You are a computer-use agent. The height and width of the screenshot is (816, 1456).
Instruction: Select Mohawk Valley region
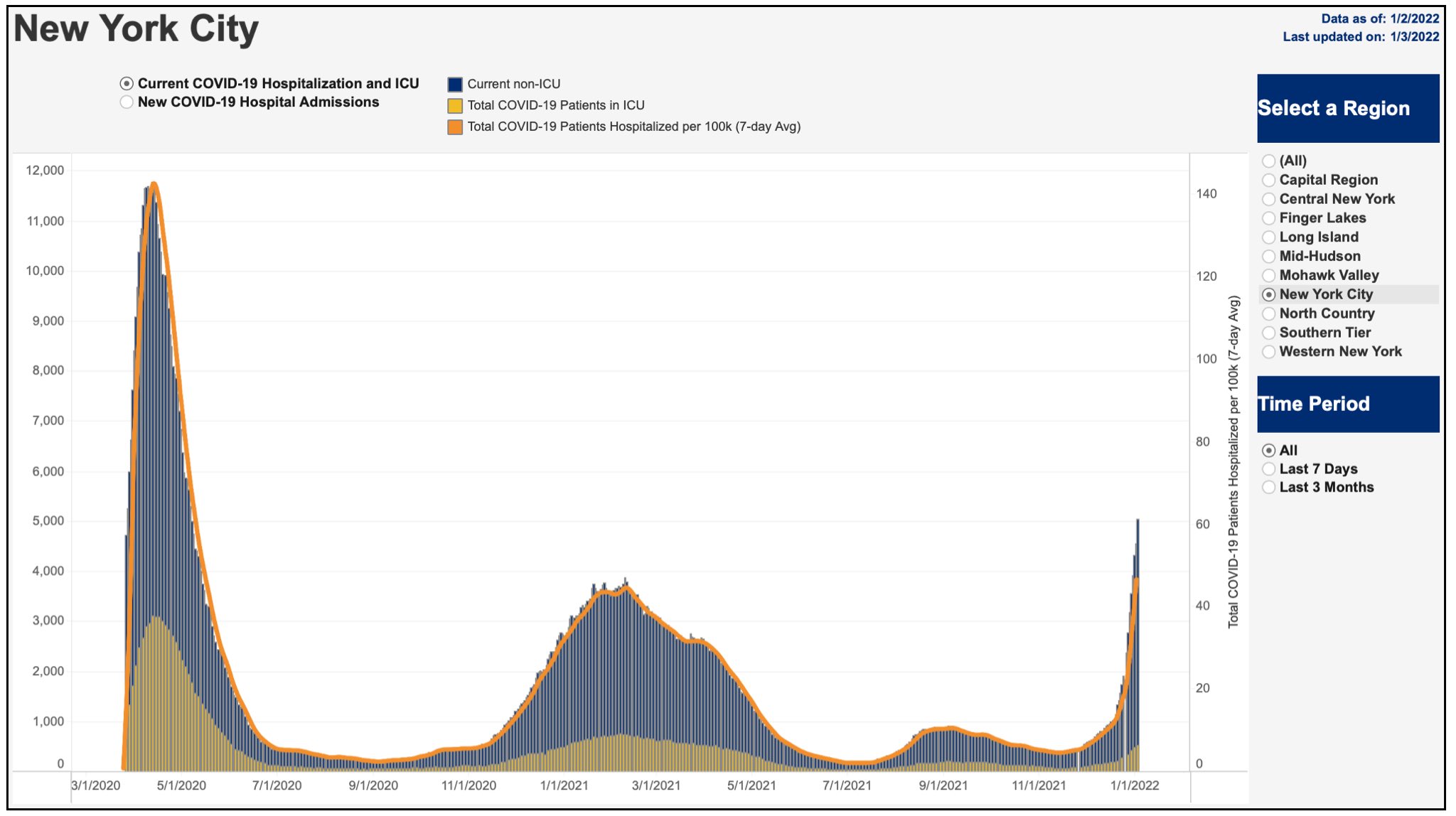pos(1269,276)
